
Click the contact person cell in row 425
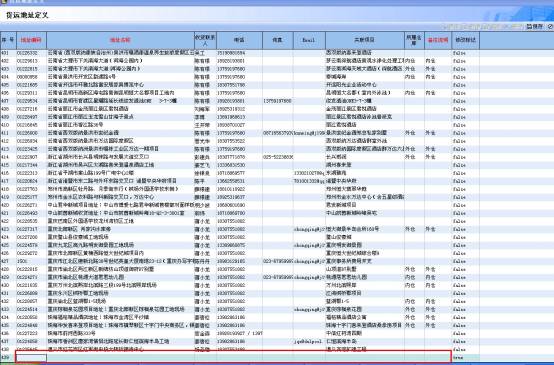[205, 245]
